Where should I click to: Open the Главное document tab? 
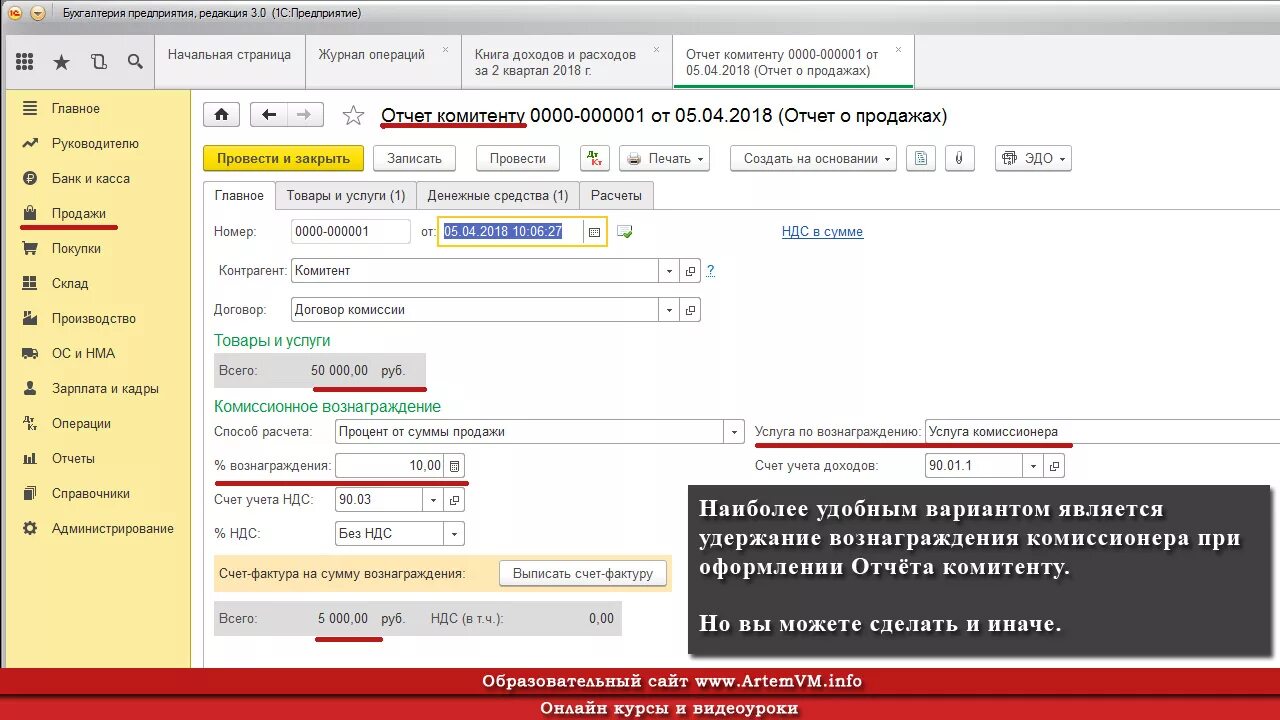[239, 196]
